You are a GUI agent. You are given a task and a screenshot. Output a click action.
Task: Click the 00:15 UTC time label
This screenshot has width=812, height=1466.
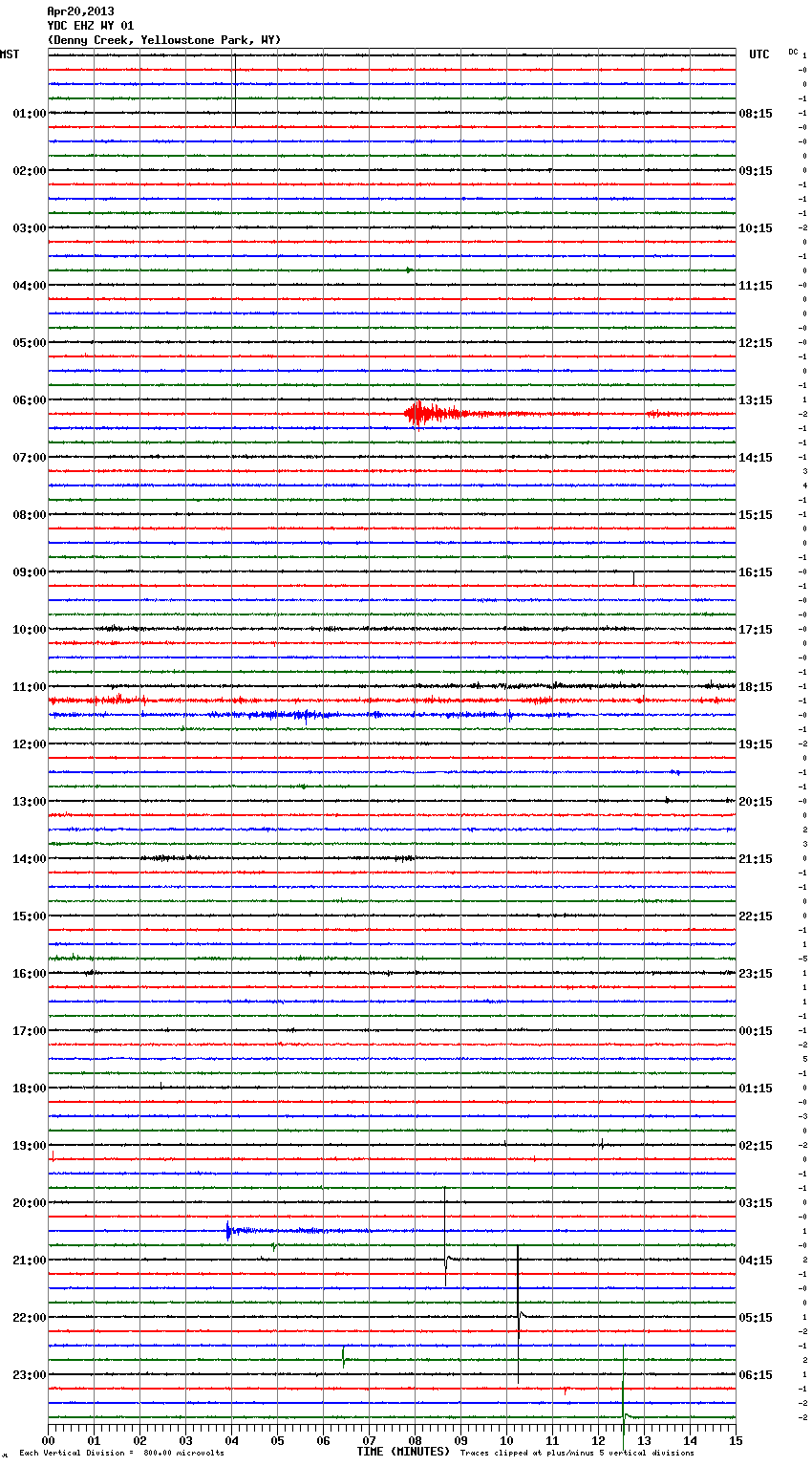point(756,1031)
